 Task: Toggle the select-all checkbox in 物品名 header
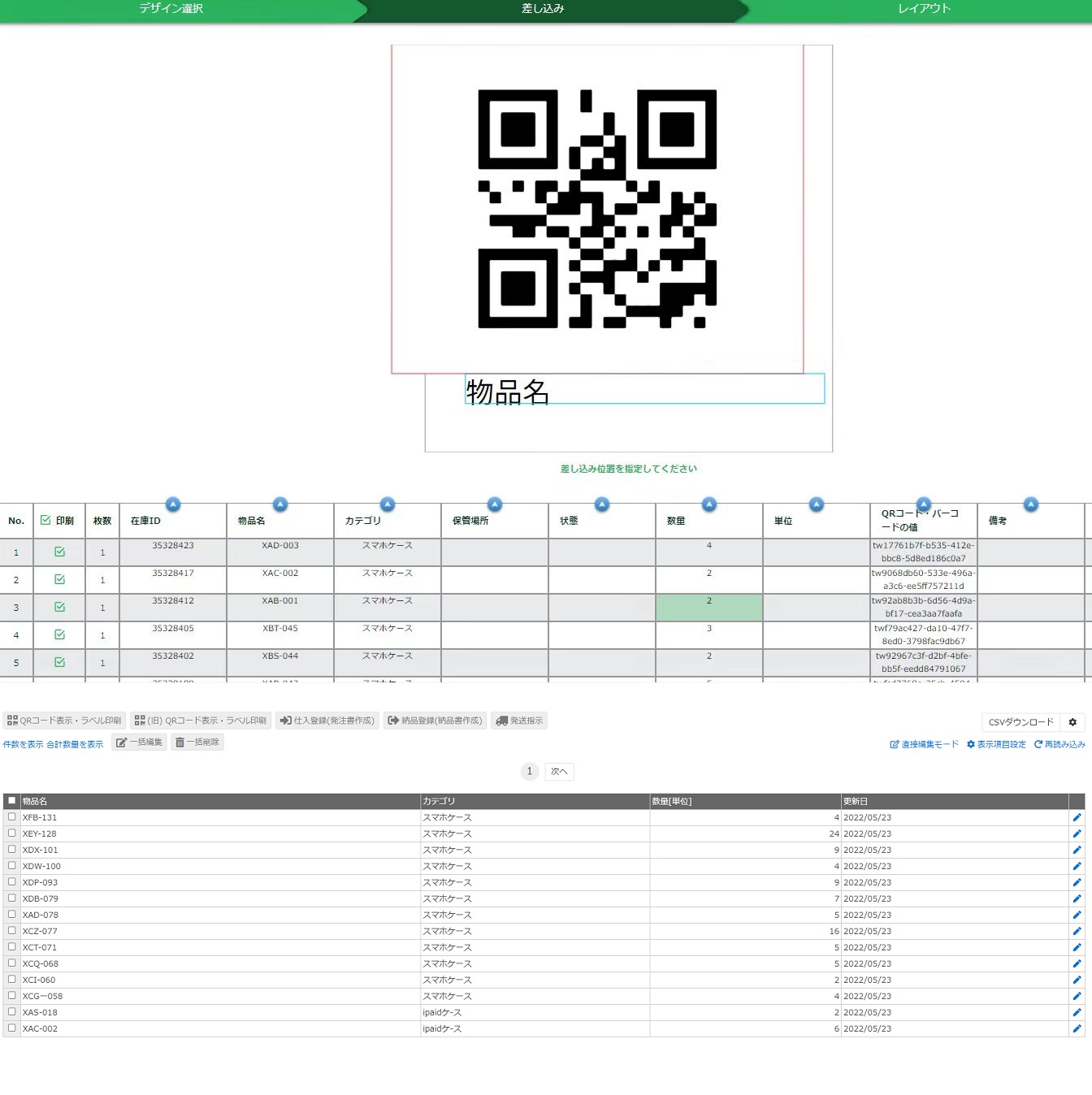11,801
